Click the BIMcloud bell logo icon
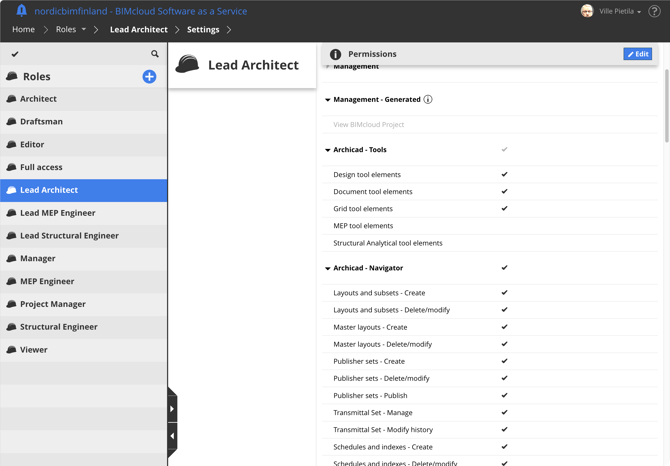This screenshot has width=670, height=466. [x=21, y=11]
